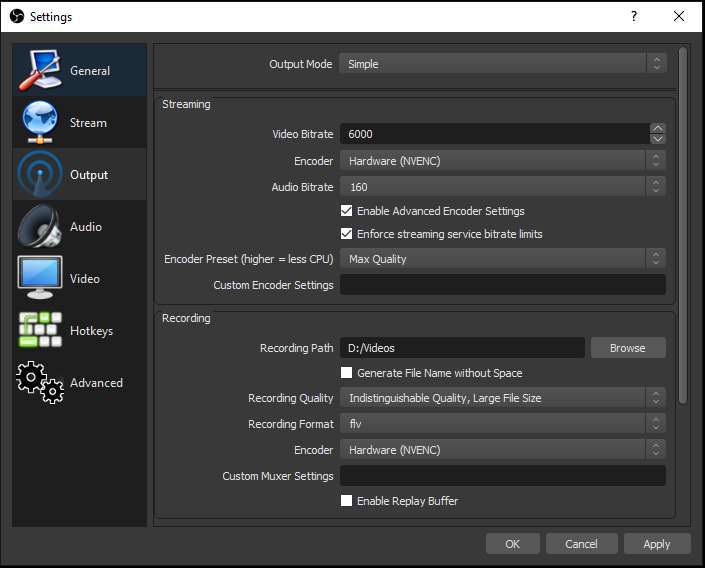Expand the Recording Format flv dropdown

pyautogui.click(x=502, y=424)
